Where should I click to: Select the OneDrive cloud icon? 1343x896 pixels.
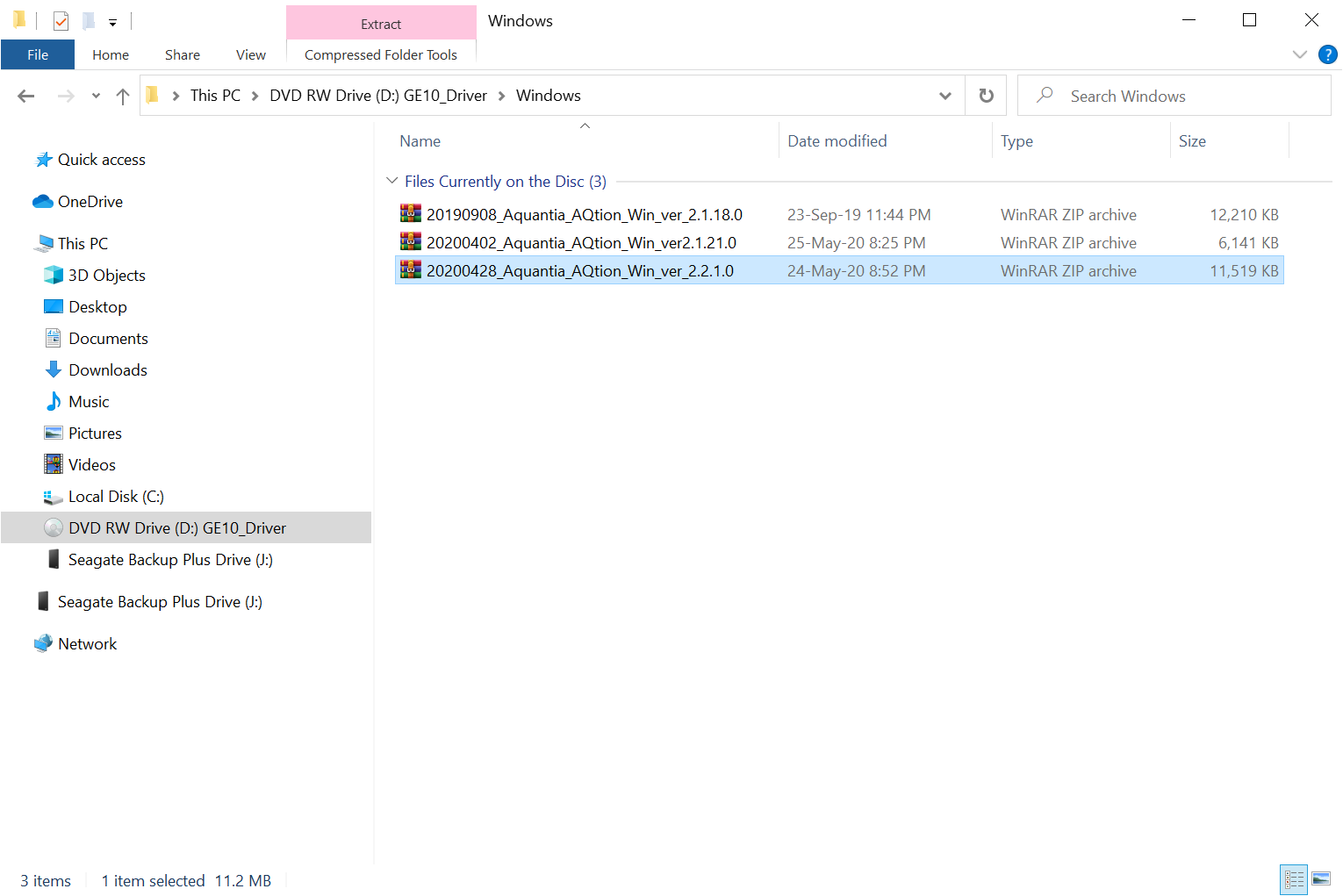point(43,202)
